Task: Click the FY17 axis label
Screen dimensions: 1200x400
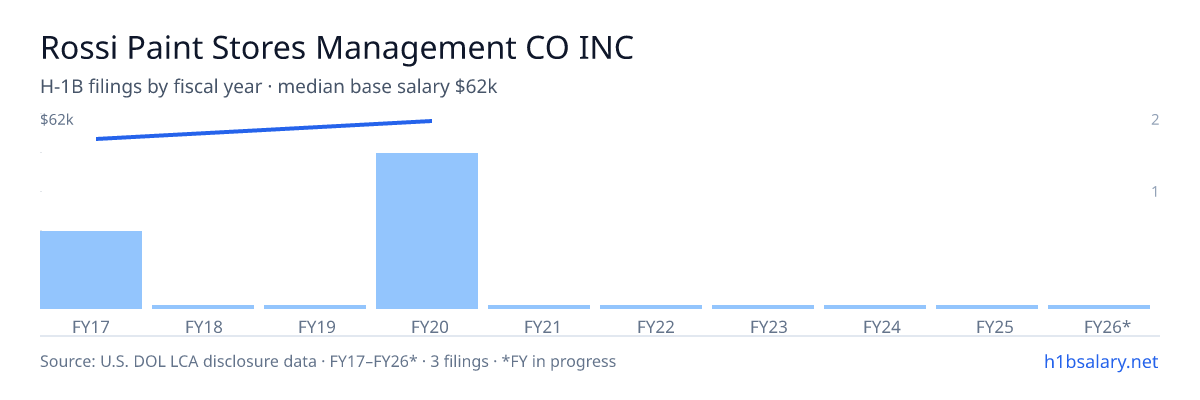Action: pos(91,326)
